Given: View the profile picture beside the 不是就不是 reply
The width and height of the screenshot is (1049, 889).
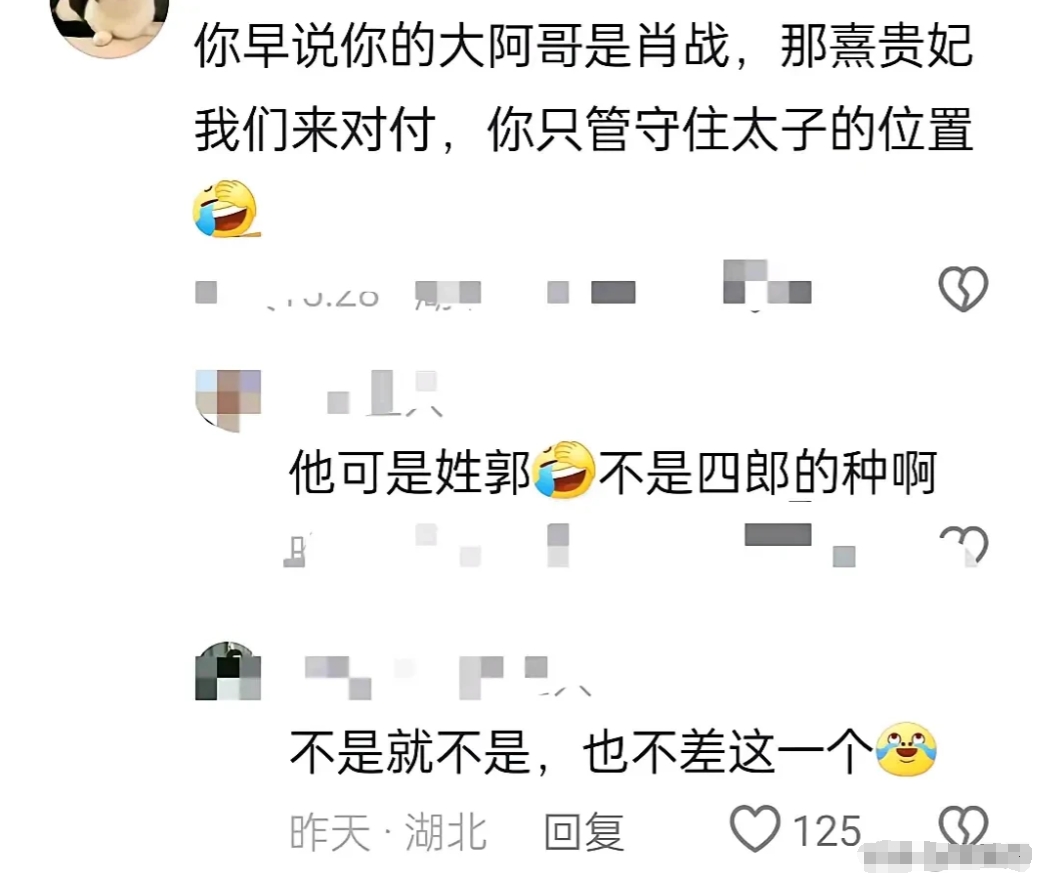Looking at the screenshot, I should (228, 671).
